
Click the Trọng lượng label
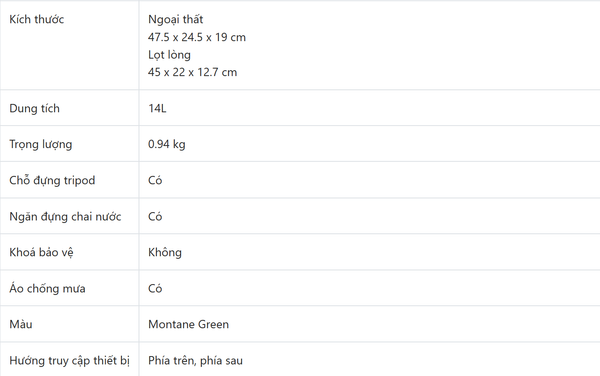point(41,144)
